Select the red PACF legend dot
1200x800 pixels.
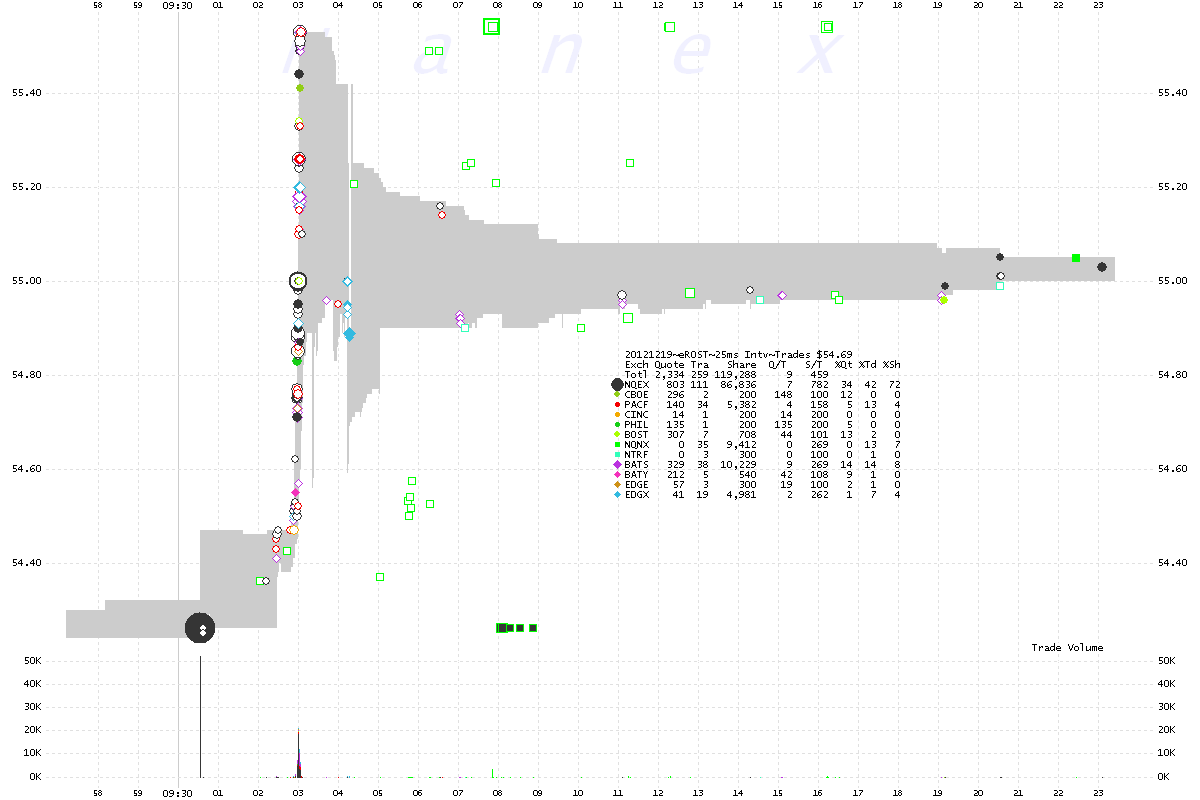617,403
